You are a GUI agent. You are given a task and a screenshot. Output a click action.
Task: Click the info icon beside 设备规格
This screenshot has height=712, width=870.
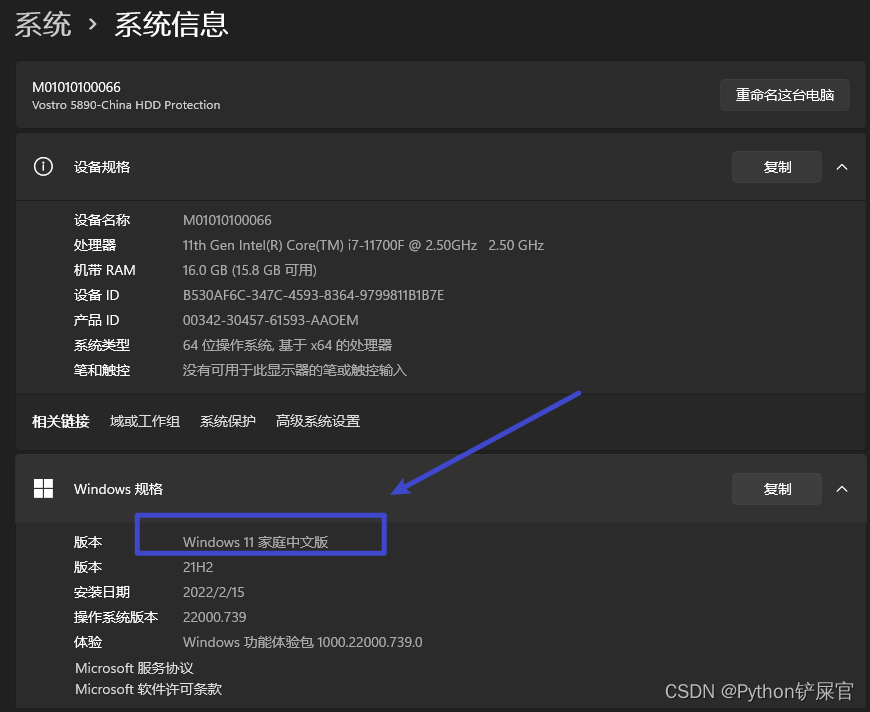(43, 166)
